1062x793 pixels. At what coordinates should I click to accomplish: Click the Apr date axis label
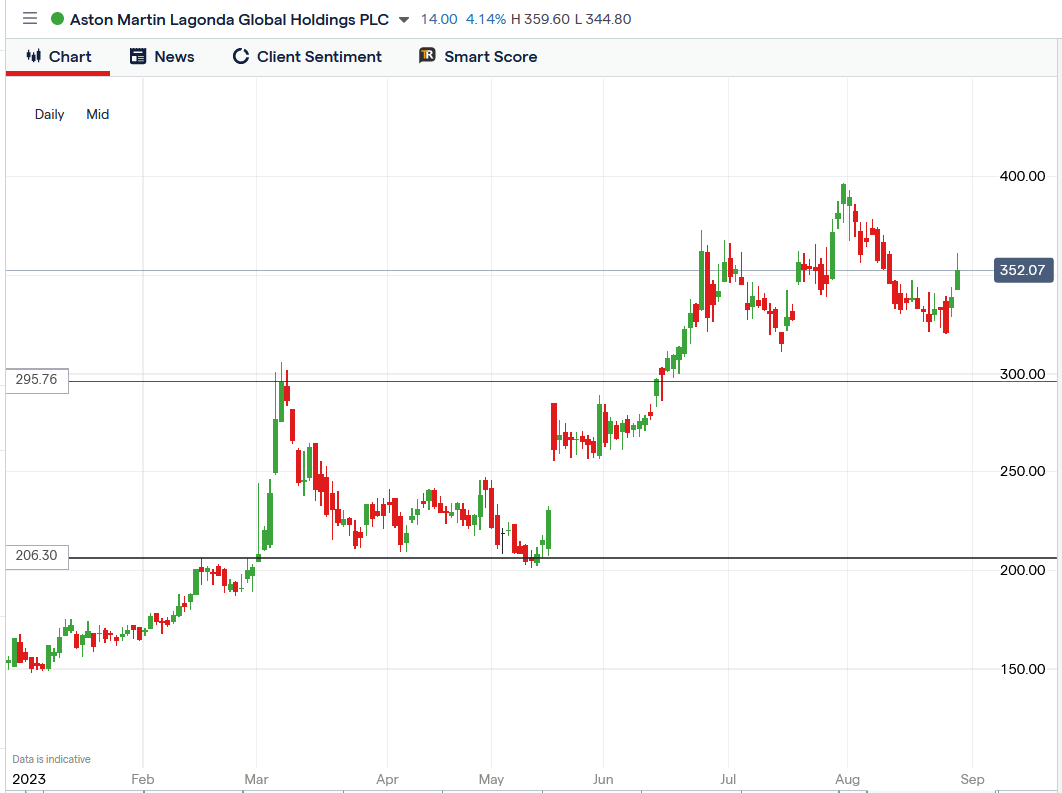pos(387,779)
